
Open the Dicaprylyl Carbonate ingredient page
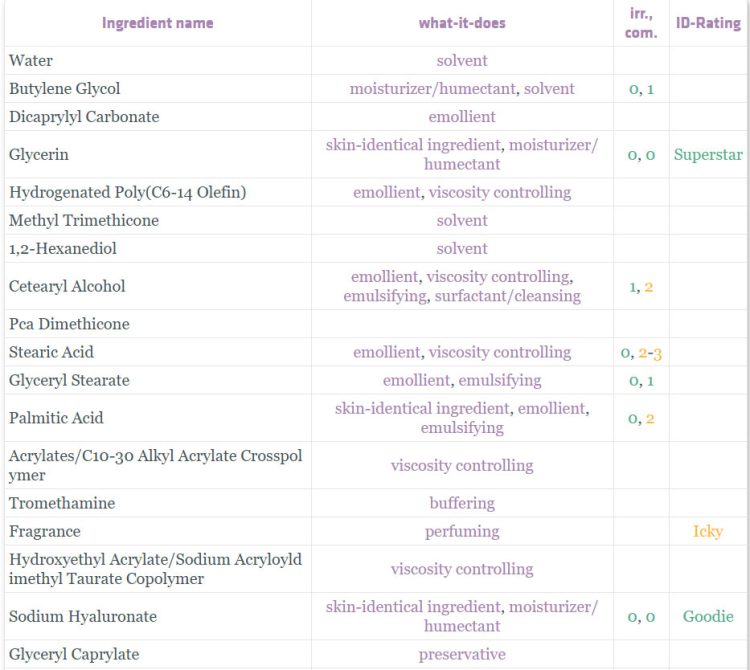(x=84, y=117)
